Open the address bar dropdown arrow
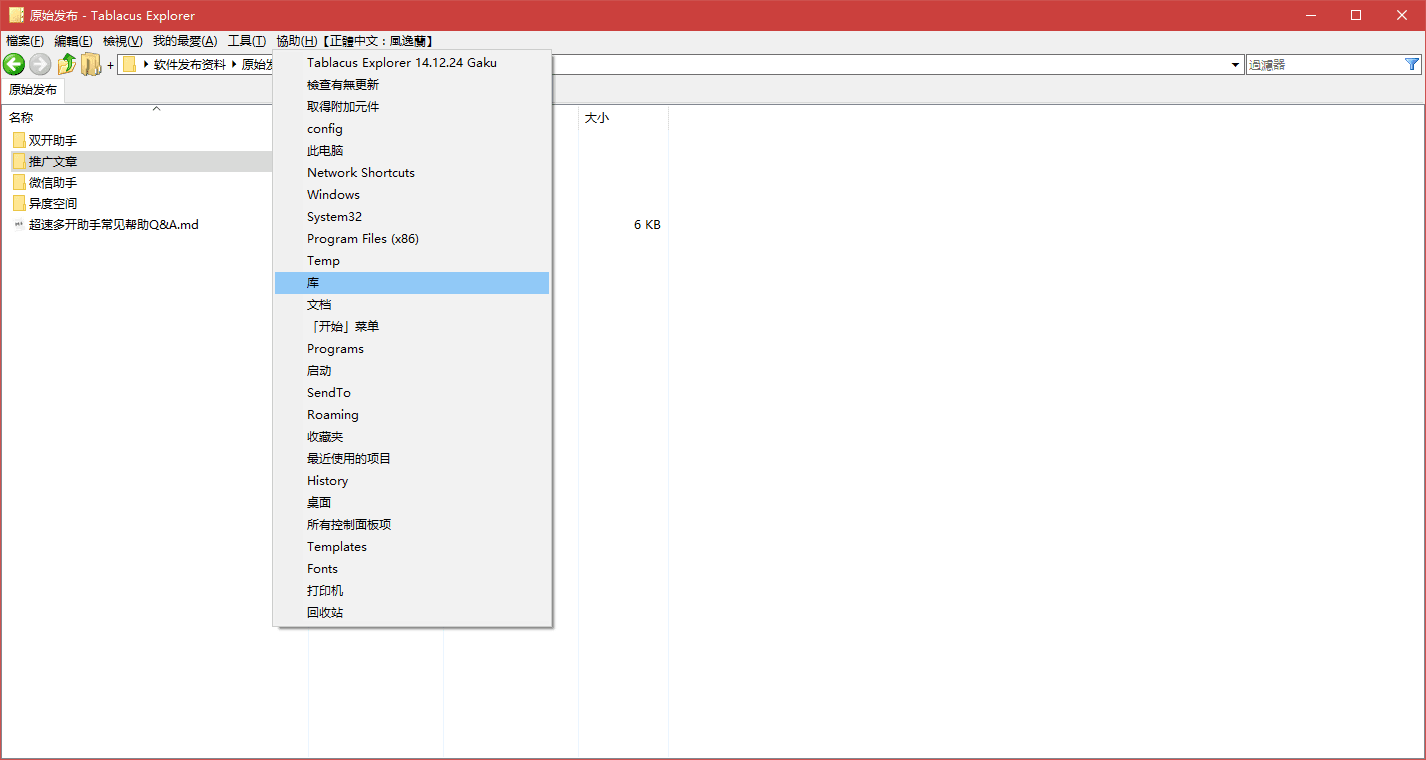The height and width of the screenshot is (760, 1426). 1233,64
